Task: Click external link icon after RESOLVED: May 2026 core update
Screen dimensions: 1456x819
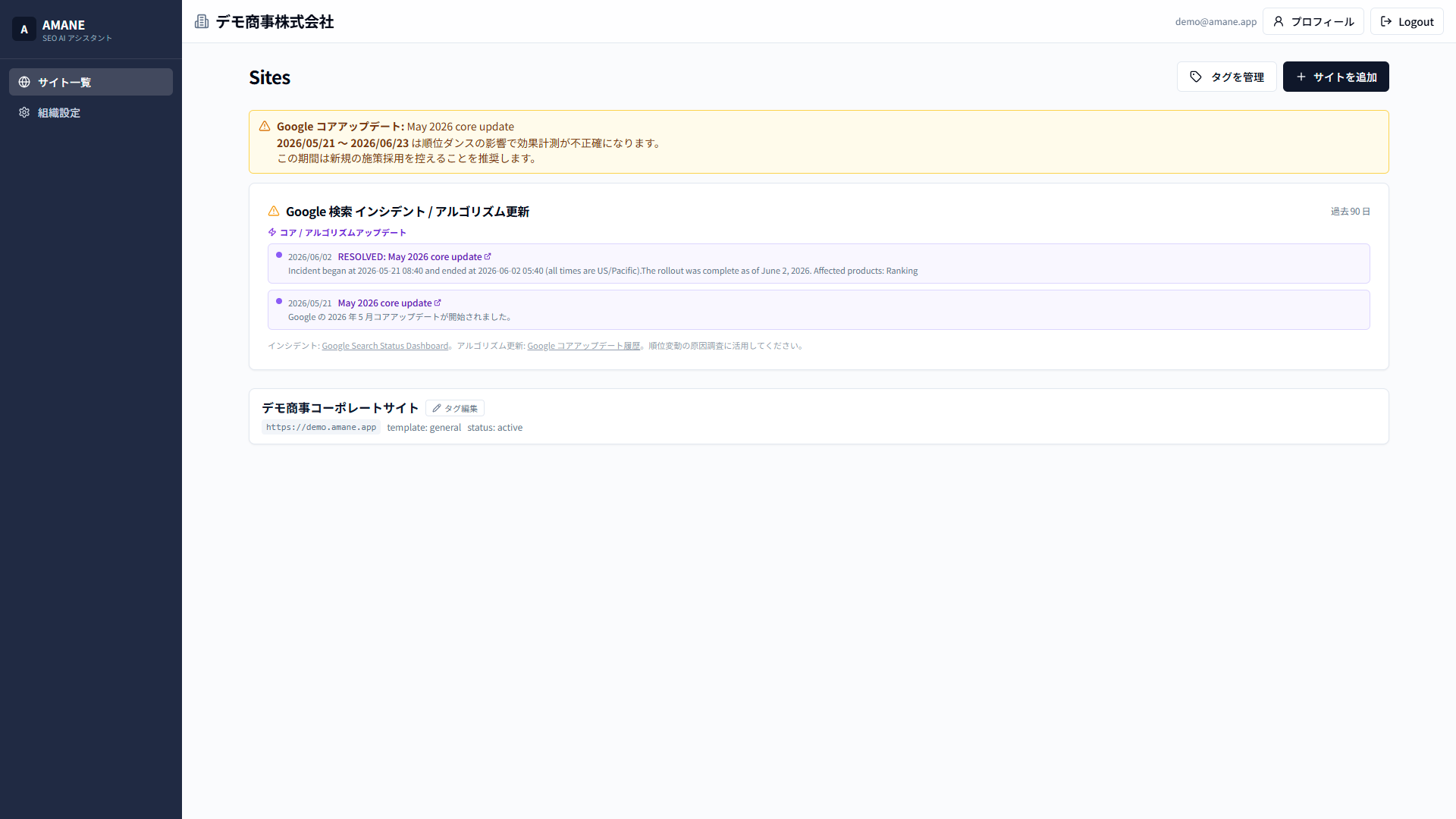Action: point(488,256)
